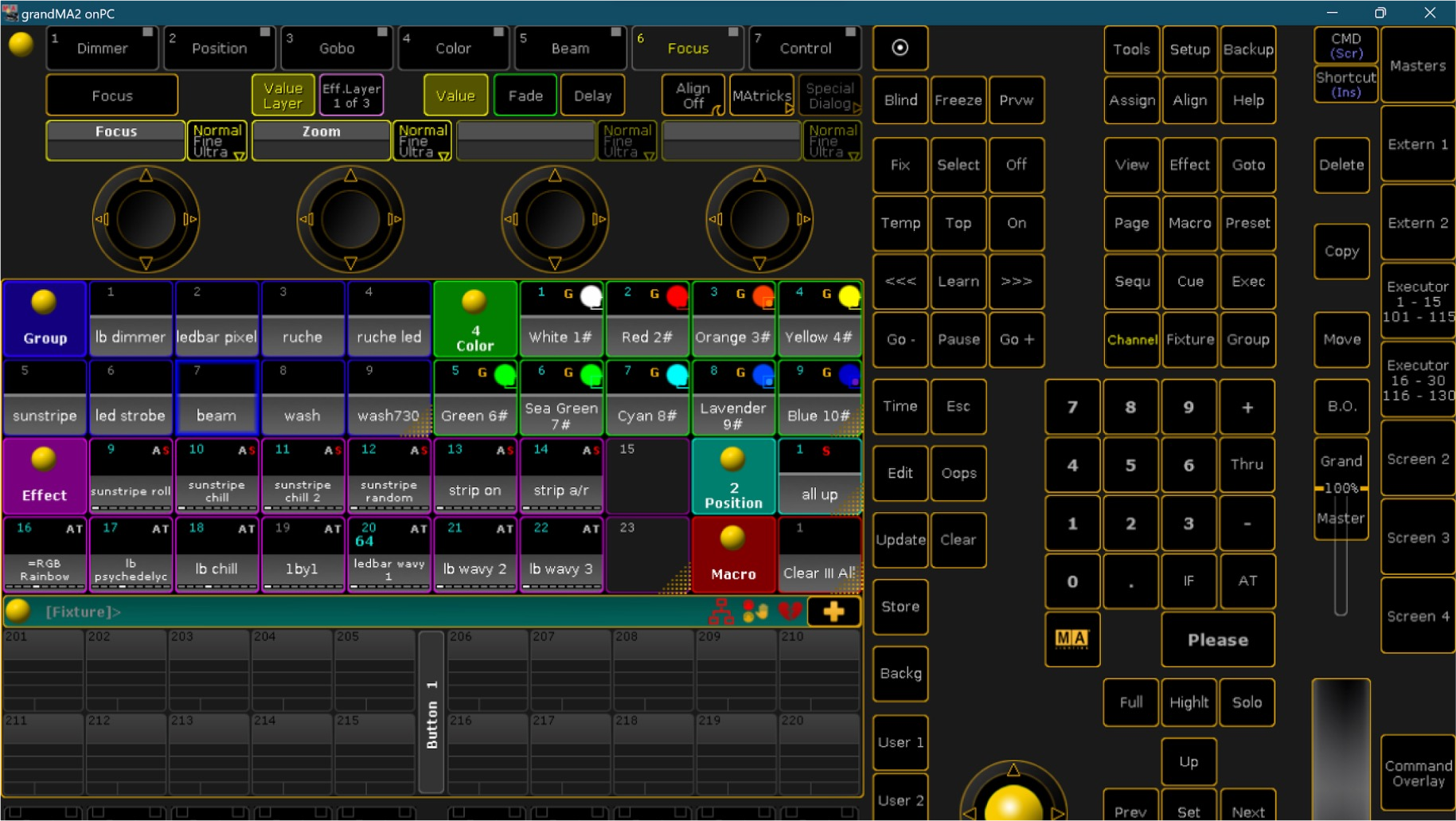Select the White 1# color preset
The height and width of the screenshot is (821, 1456).
point(561,318)
